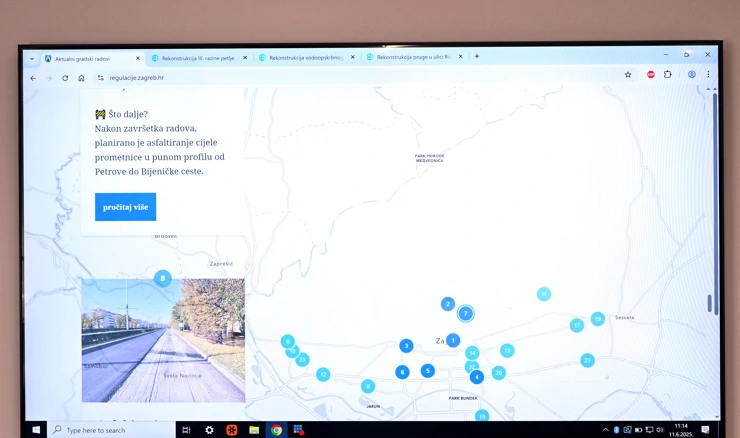Close the Rekonstrukcija pruge tab
This screenshot has width=740, height=438.
461,56
